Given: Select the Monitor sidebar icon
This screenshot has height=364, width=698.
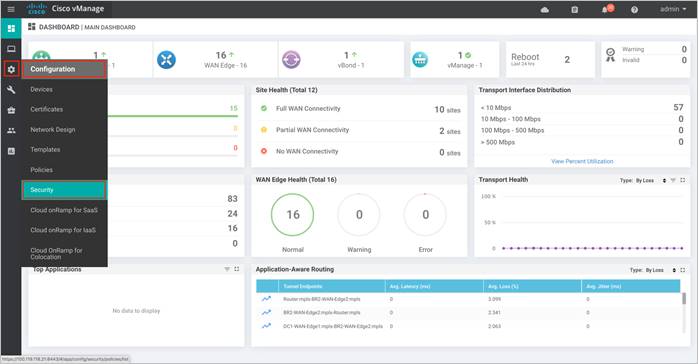Looking at the screenshot, I should tap(11, 49).
